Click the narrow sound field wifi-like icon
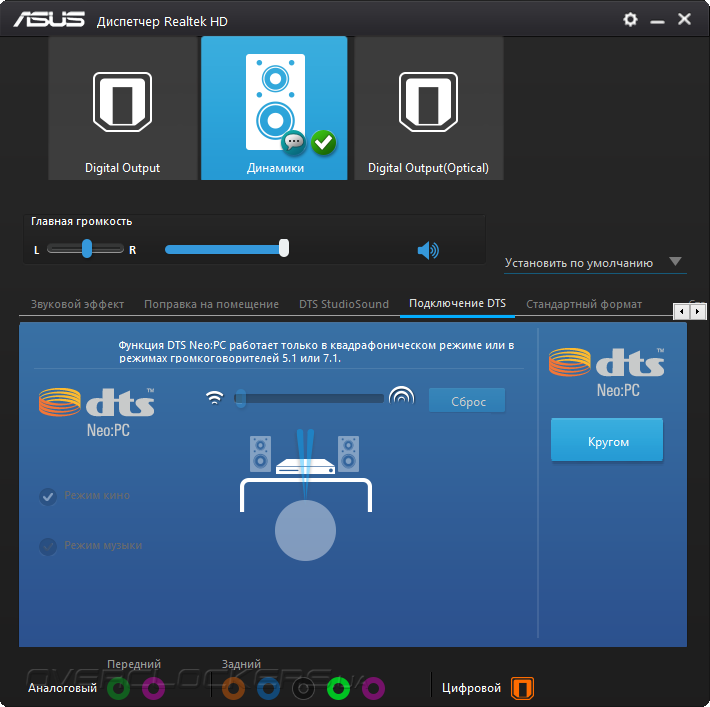The image size is (710, 707). click(x=215, y=397)
